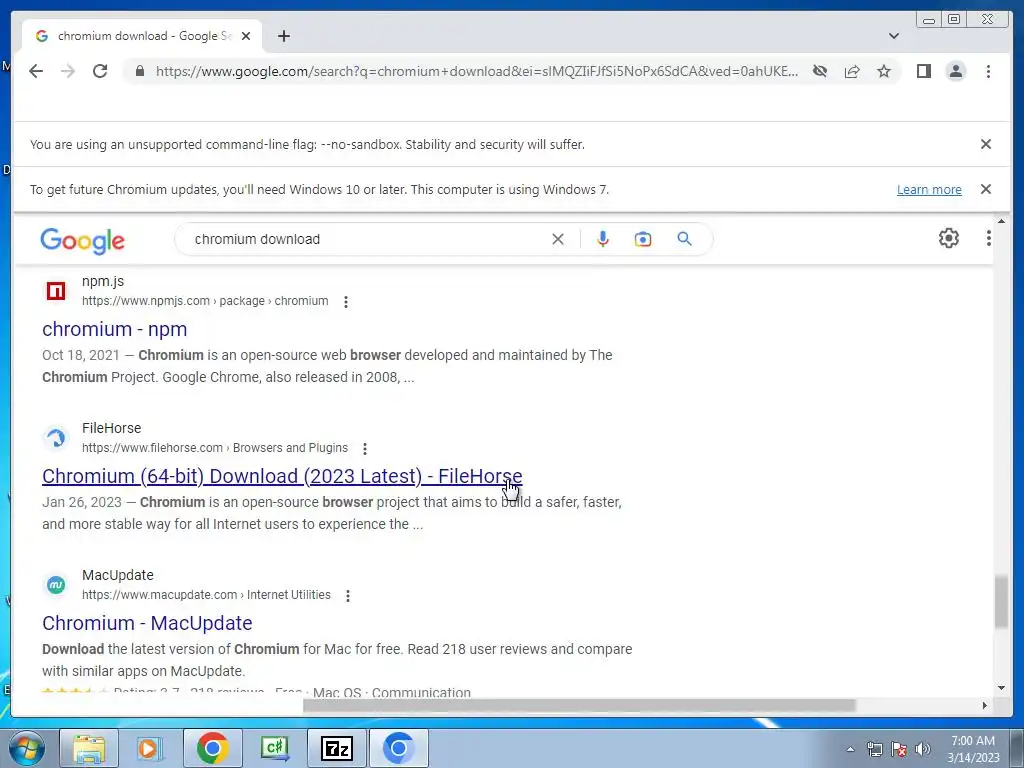Click the npmjs.com URL breadcrumb
1024x768 pixels.
[205, 301]
